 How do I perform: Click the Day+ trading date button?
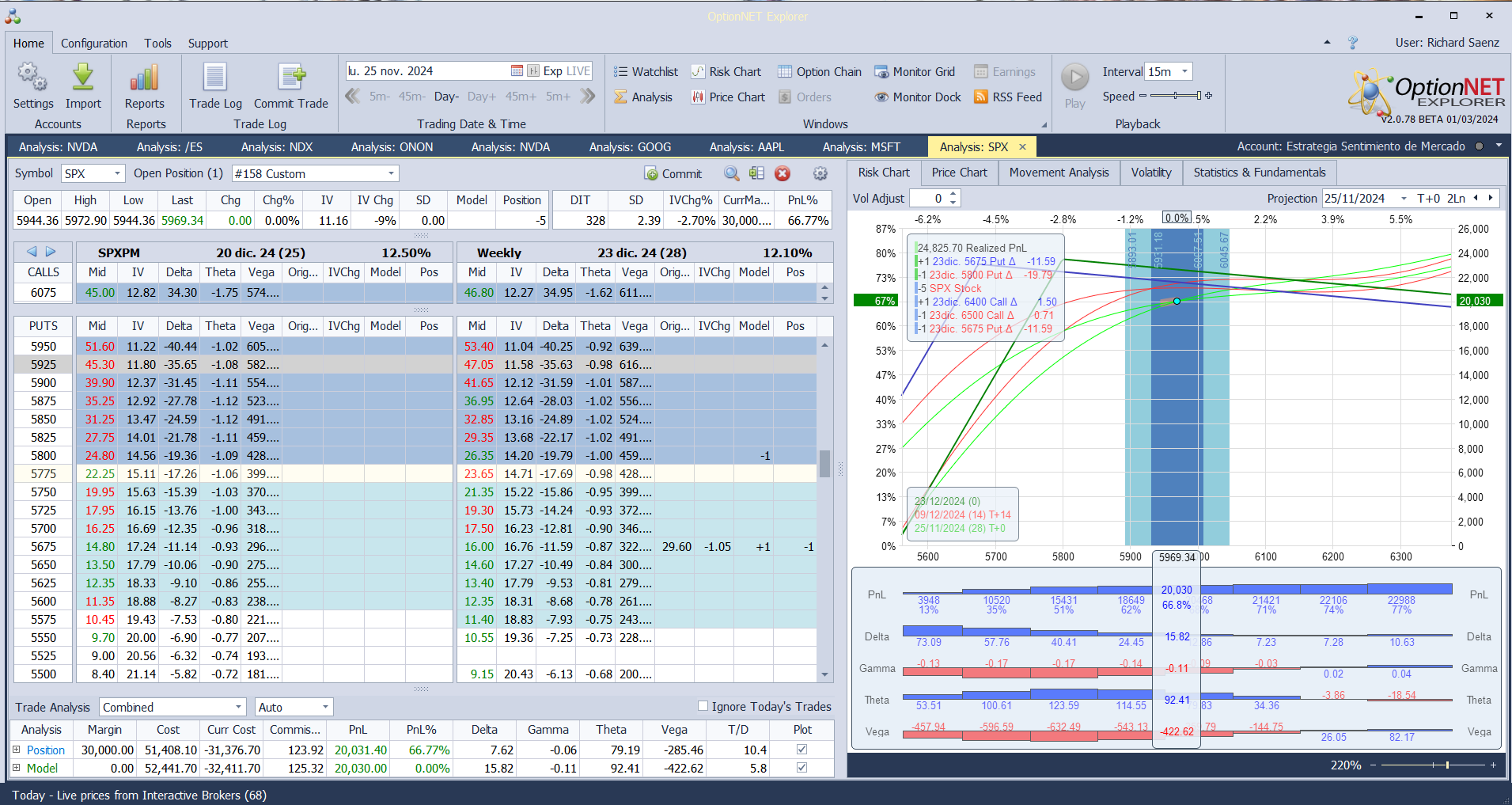click(481, 97)
